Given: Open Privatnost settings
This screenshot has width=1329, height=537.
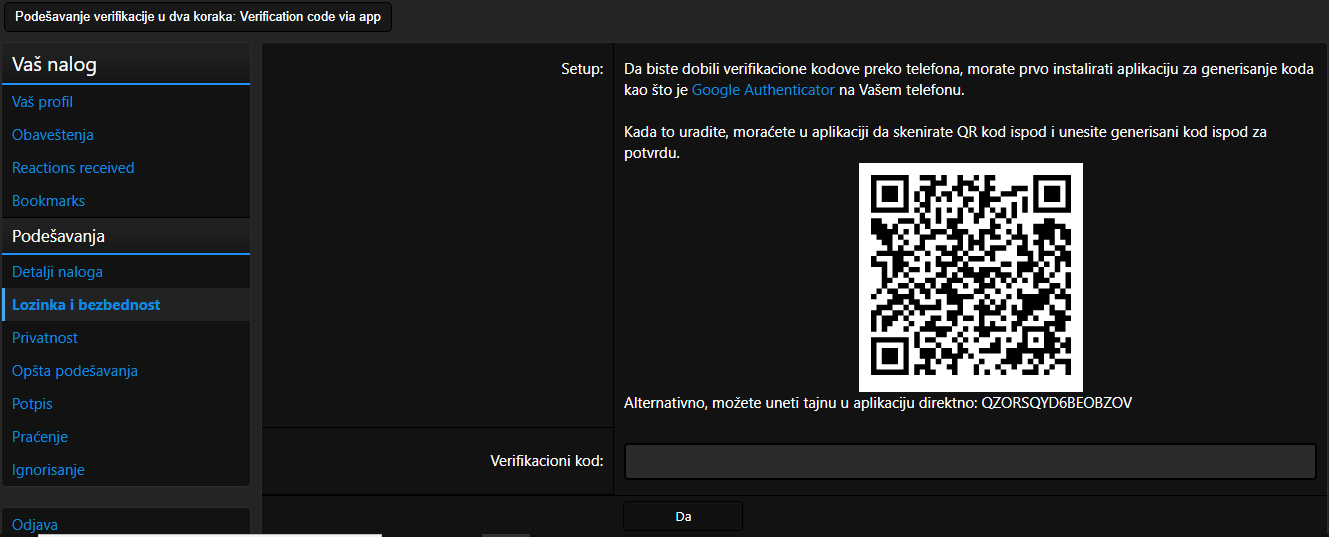Looking at the screenshot, I should (x=45, y=338).
